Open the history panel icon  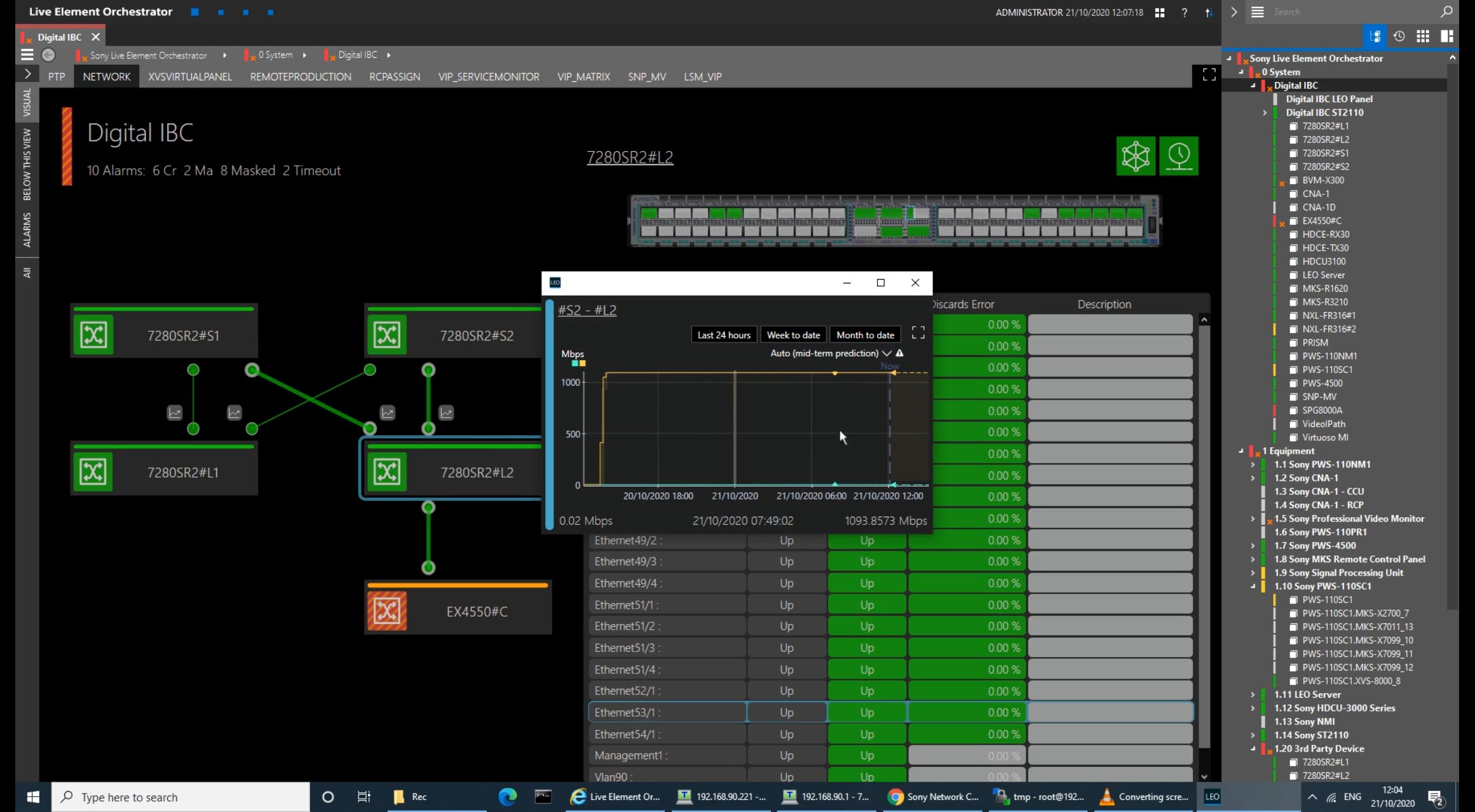tap(1399, 36)
